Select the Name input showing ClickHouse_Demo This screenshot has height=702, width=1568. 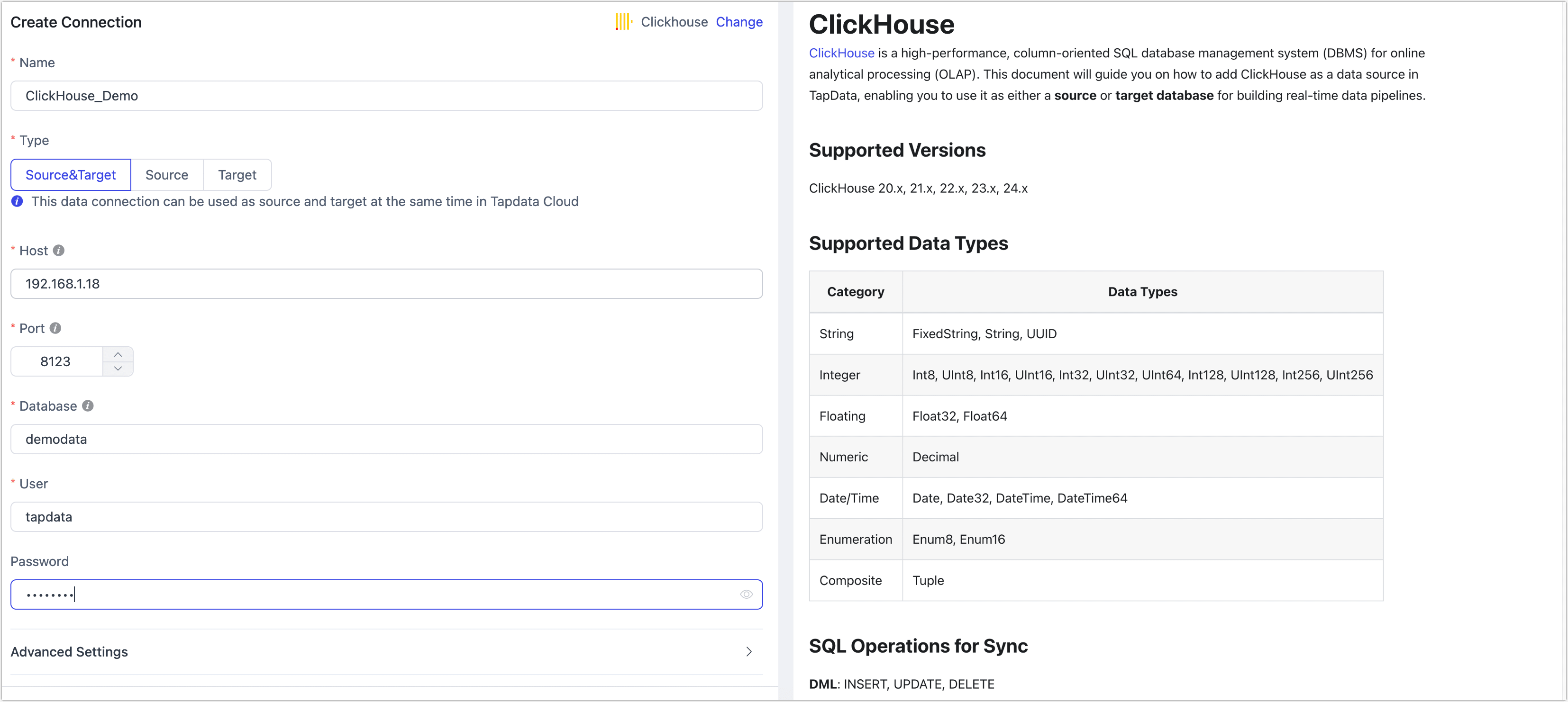(386, 96)
